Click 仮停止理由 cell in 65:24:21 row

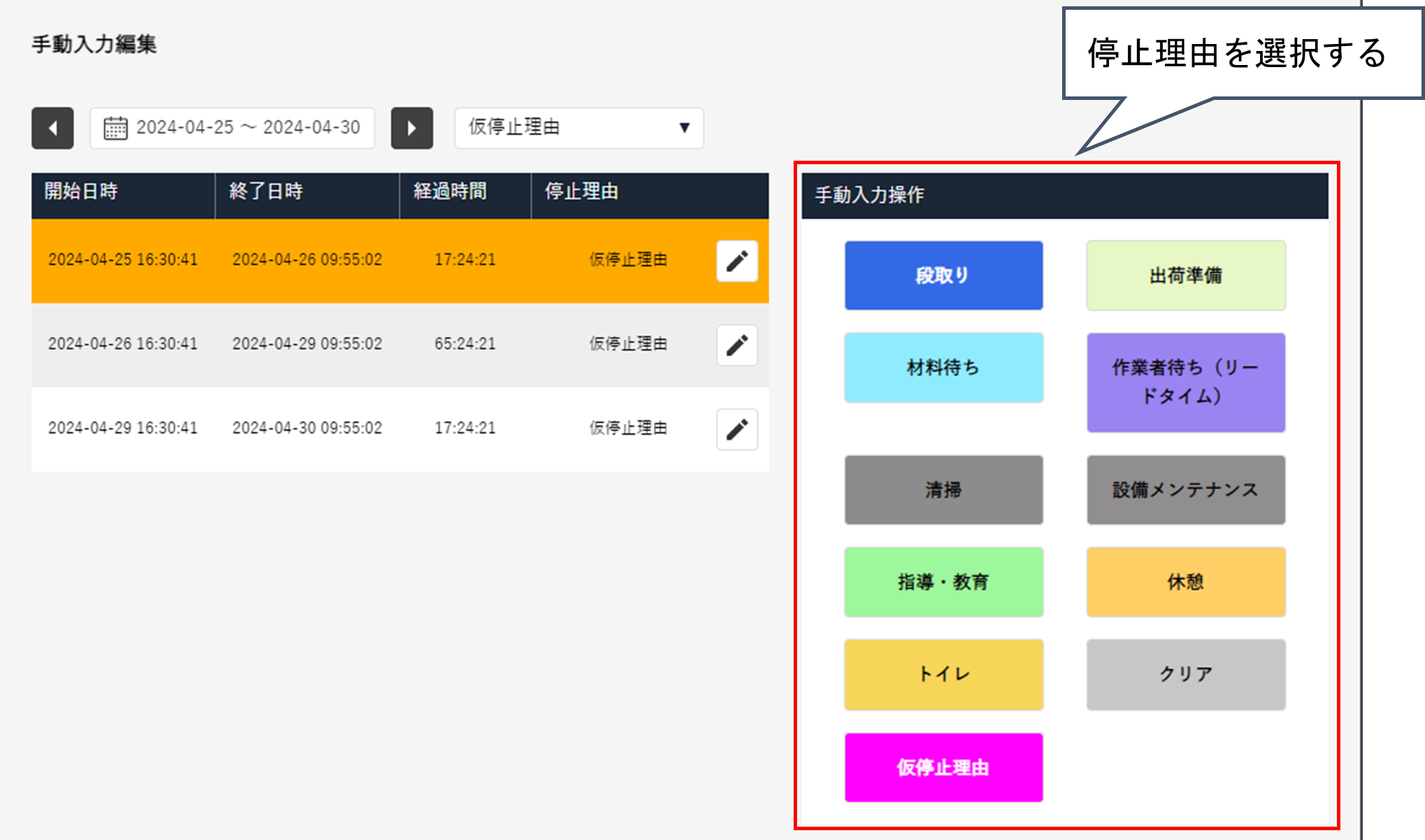(628, 344)
